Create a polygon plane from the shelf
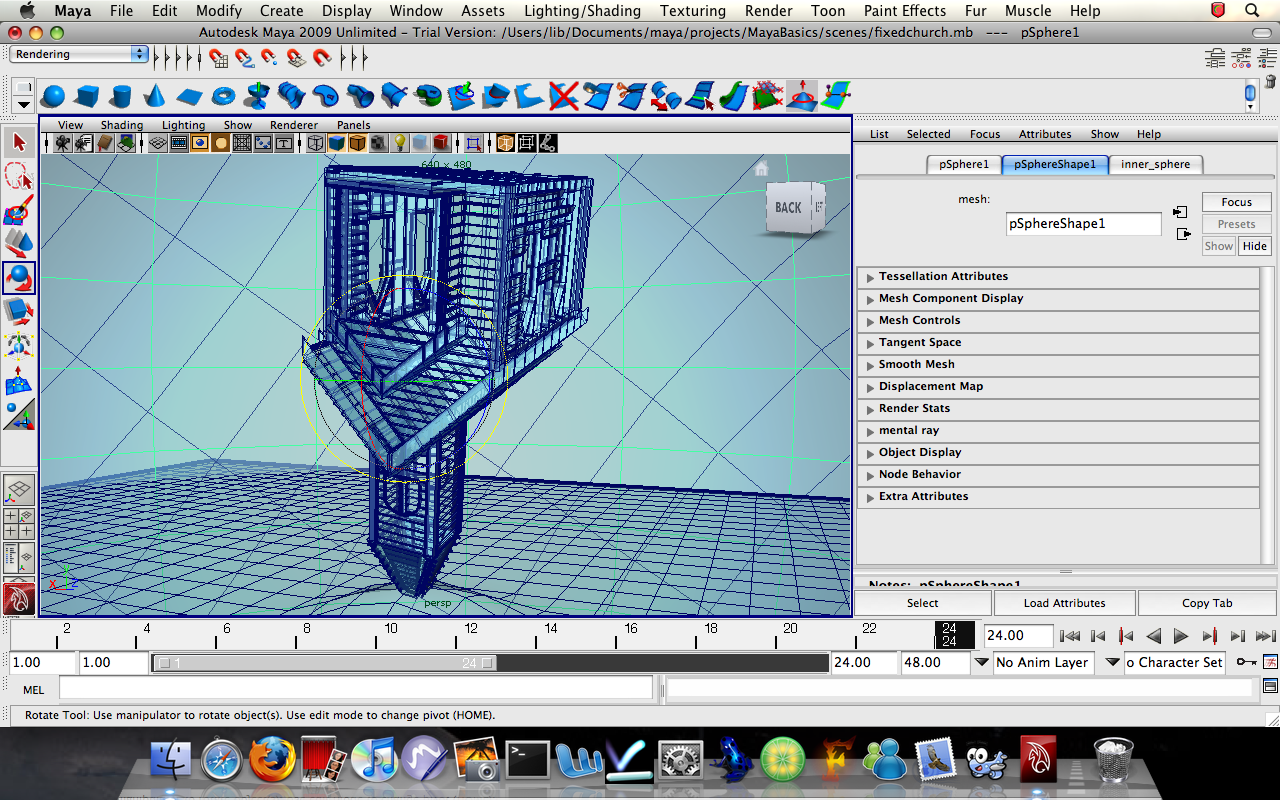This screenshot has width=1280, height=800. [190, 96]
